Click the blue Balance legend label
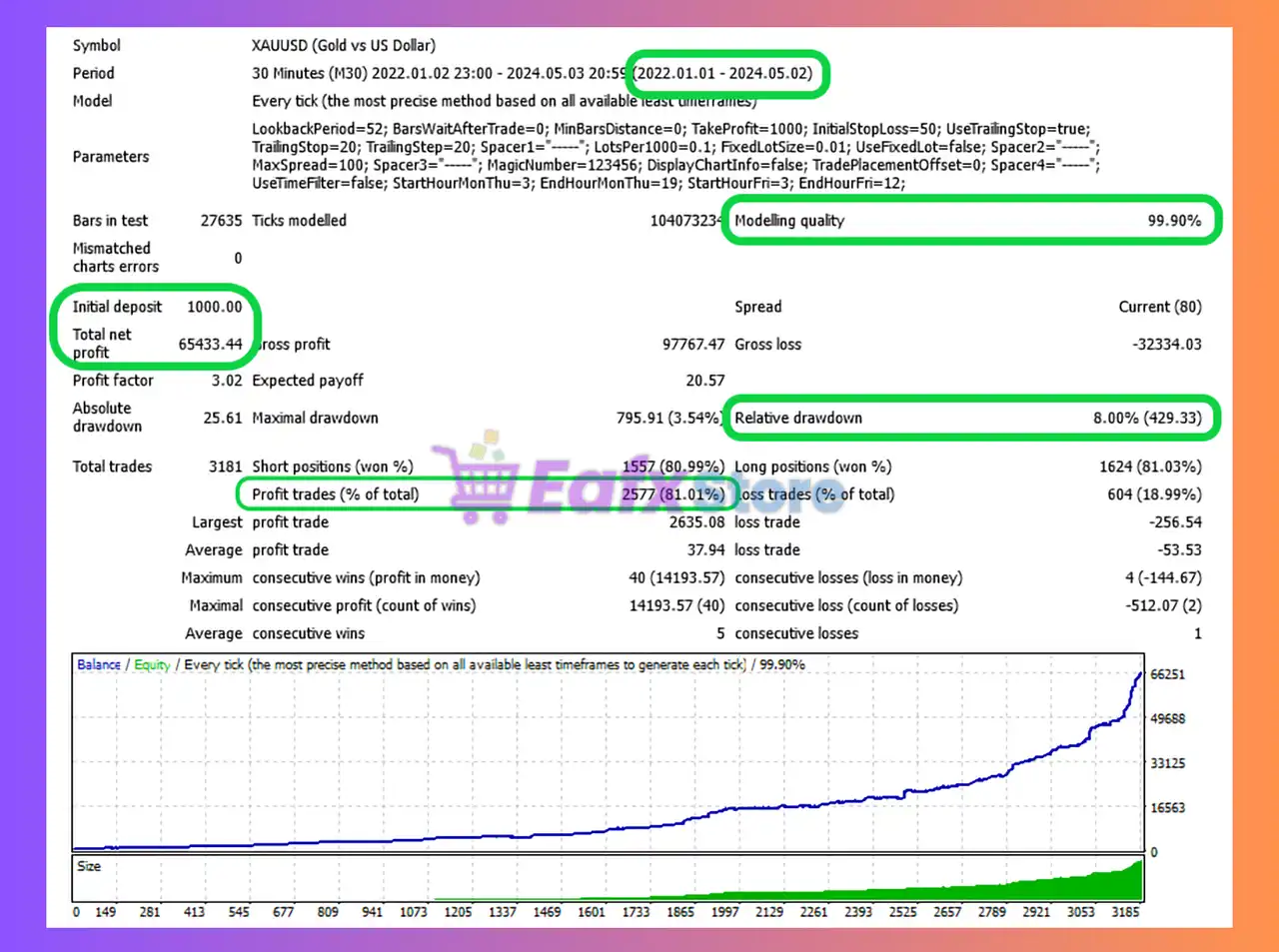The height and width of the screenshot is (952, 1279). [x=99, y=665]
